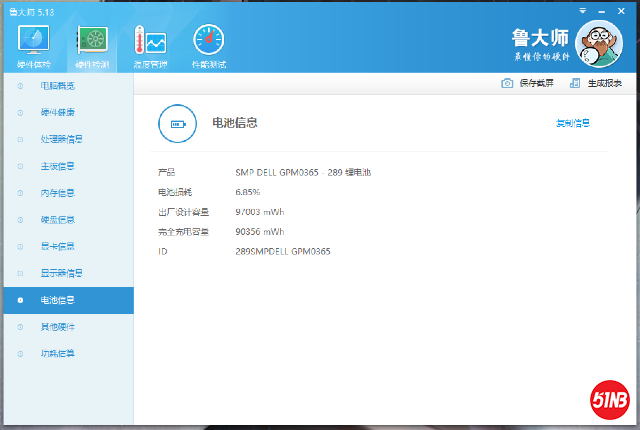Open the title bar dropdown menu arrow
The width and height of the screenshot is (640, 430).
pos(584,8)
